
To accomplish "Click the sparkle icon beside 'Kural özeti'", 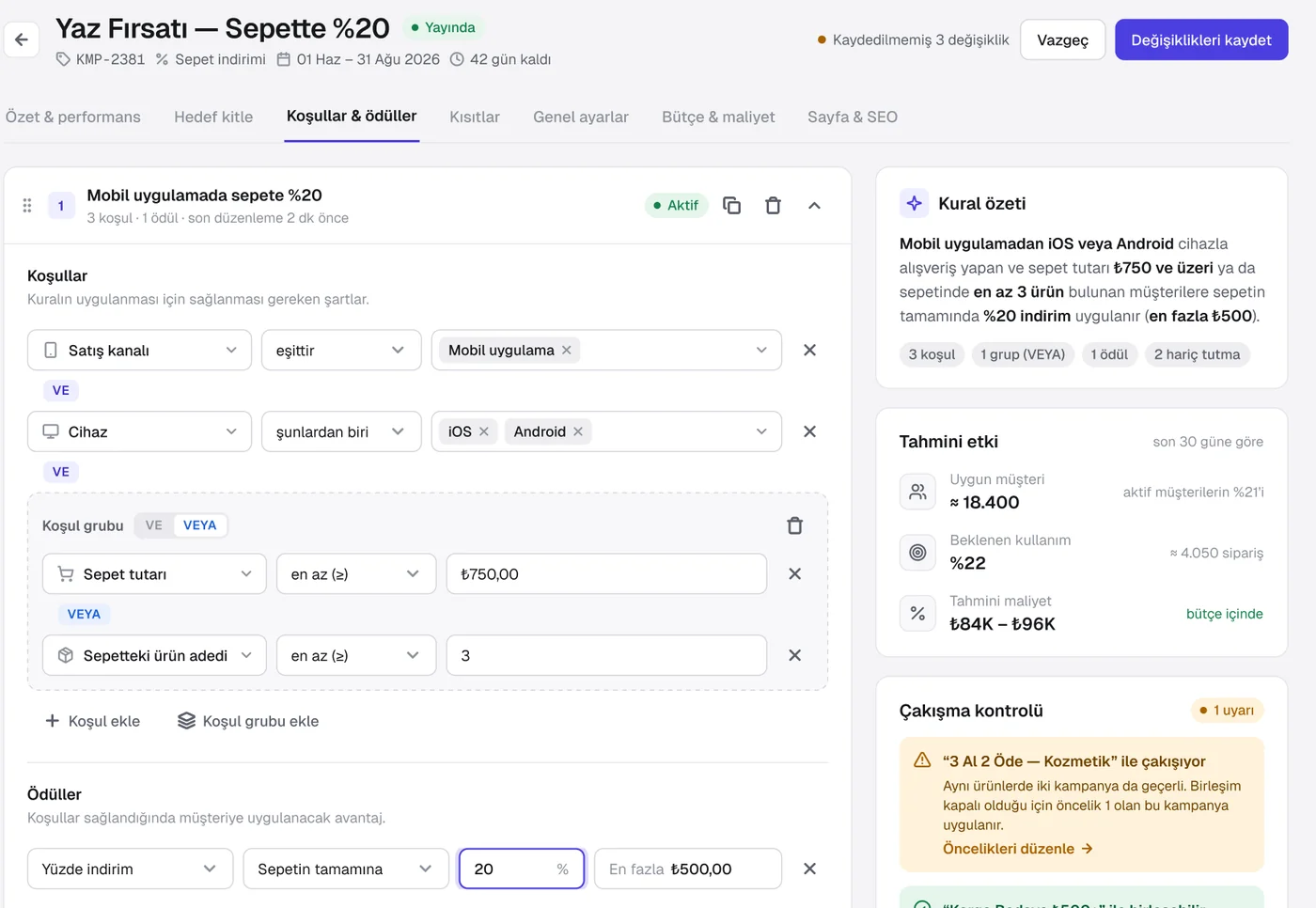I will [914, 203].
